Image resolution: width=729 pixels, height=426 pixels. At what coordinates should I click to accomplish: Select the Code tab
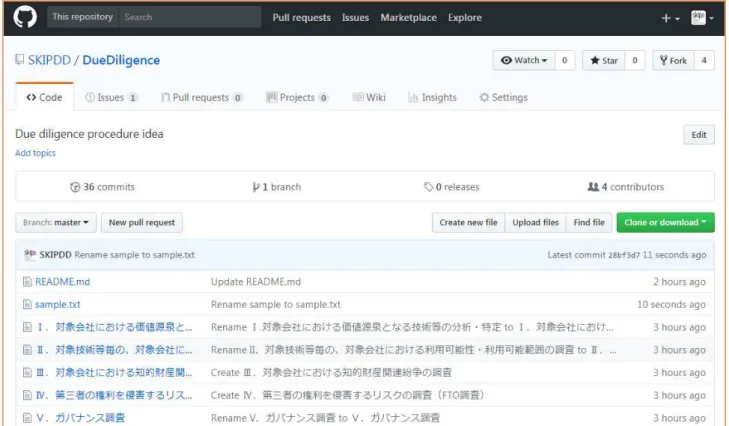44,97
